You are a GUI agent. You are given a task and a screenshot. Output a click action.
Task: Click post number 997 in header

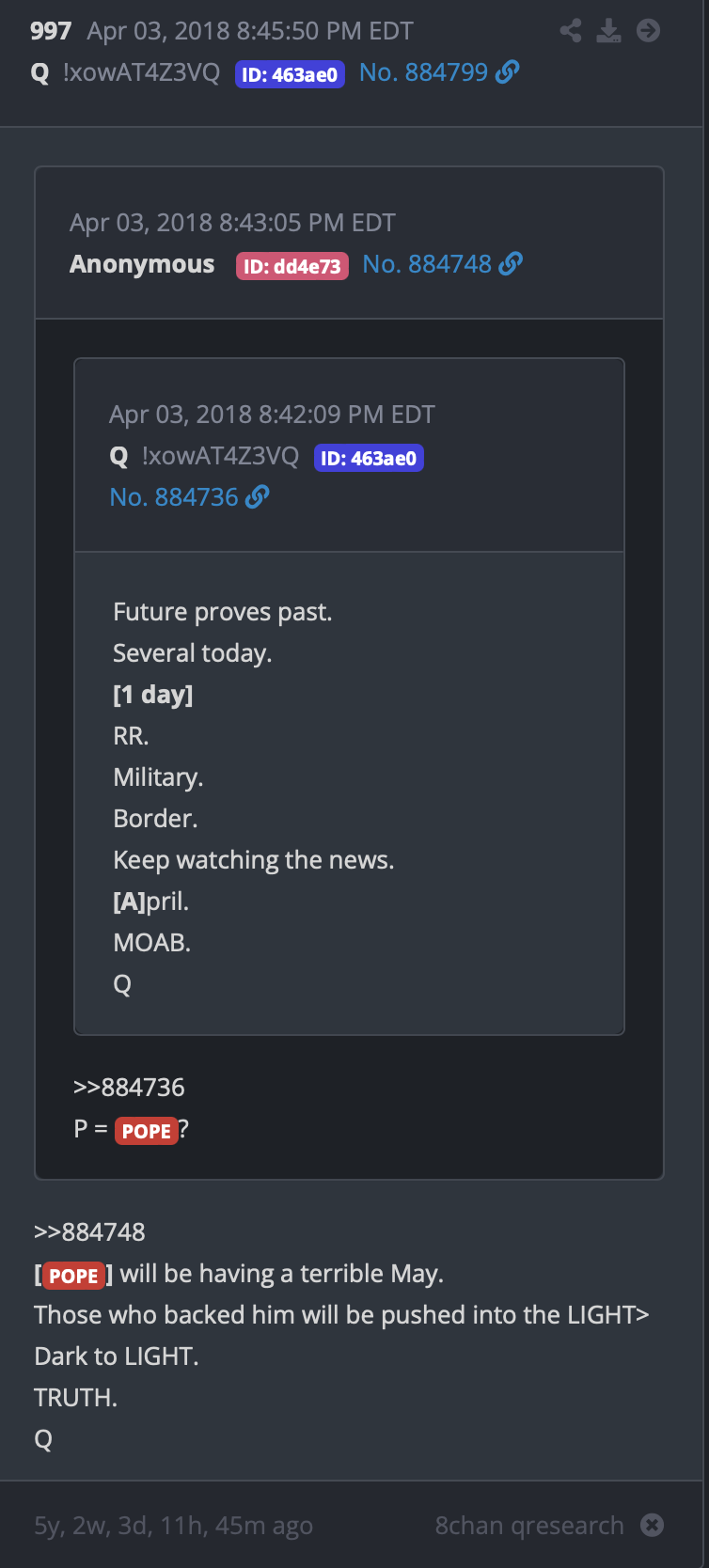[51, 31]
